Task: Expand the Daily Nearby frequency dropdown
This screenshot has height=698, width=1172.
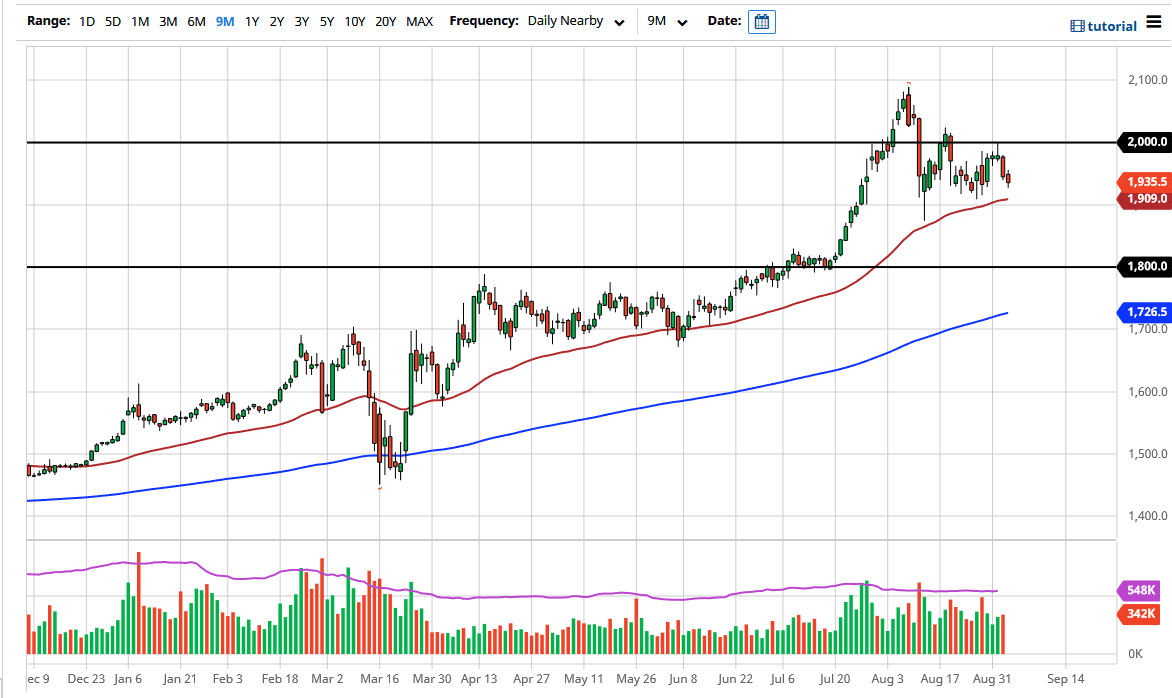Action: pyautogui.click(x=576, y=22)
